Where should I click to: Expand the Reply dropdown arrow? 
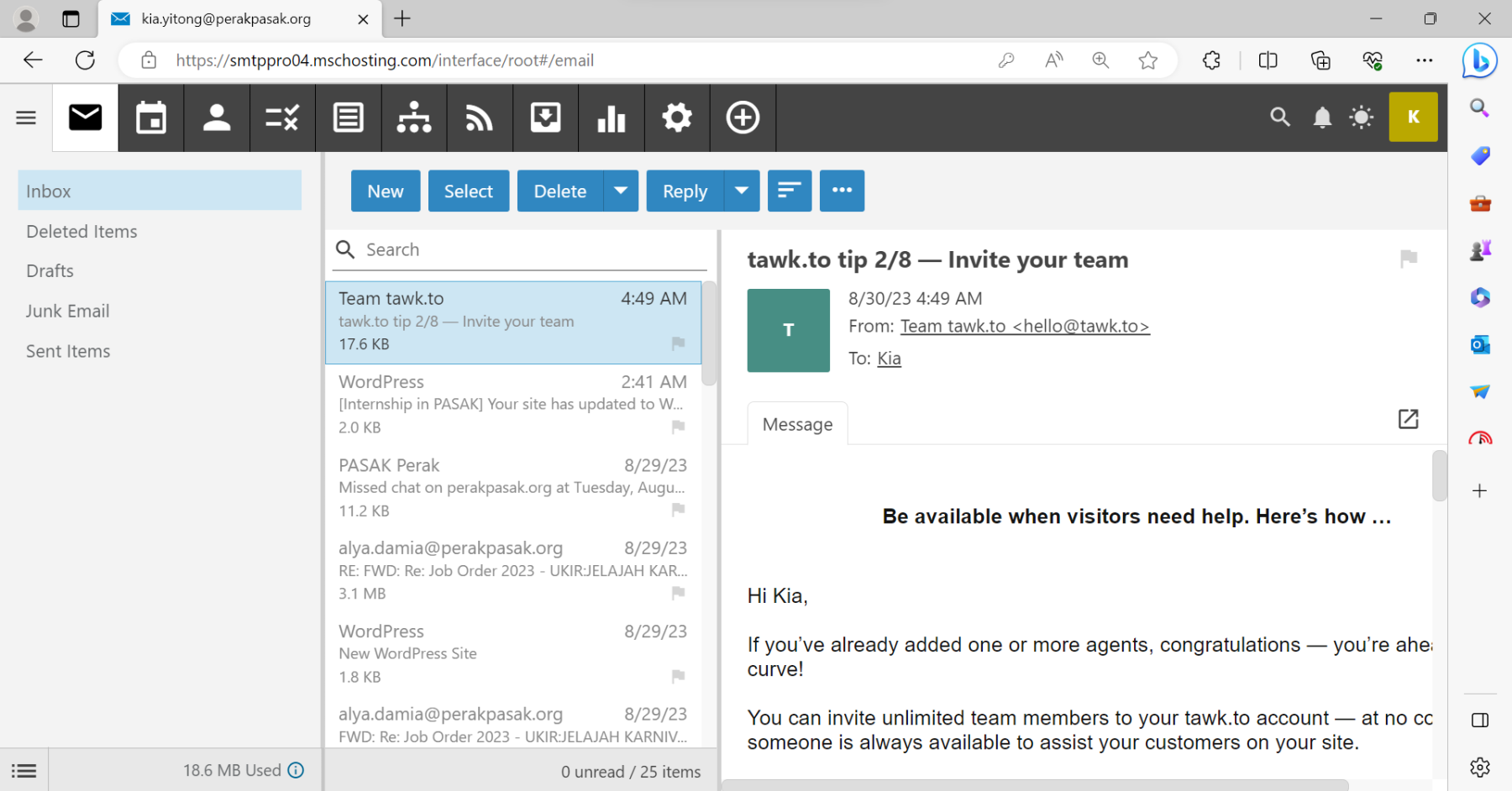tap(742, 191)
